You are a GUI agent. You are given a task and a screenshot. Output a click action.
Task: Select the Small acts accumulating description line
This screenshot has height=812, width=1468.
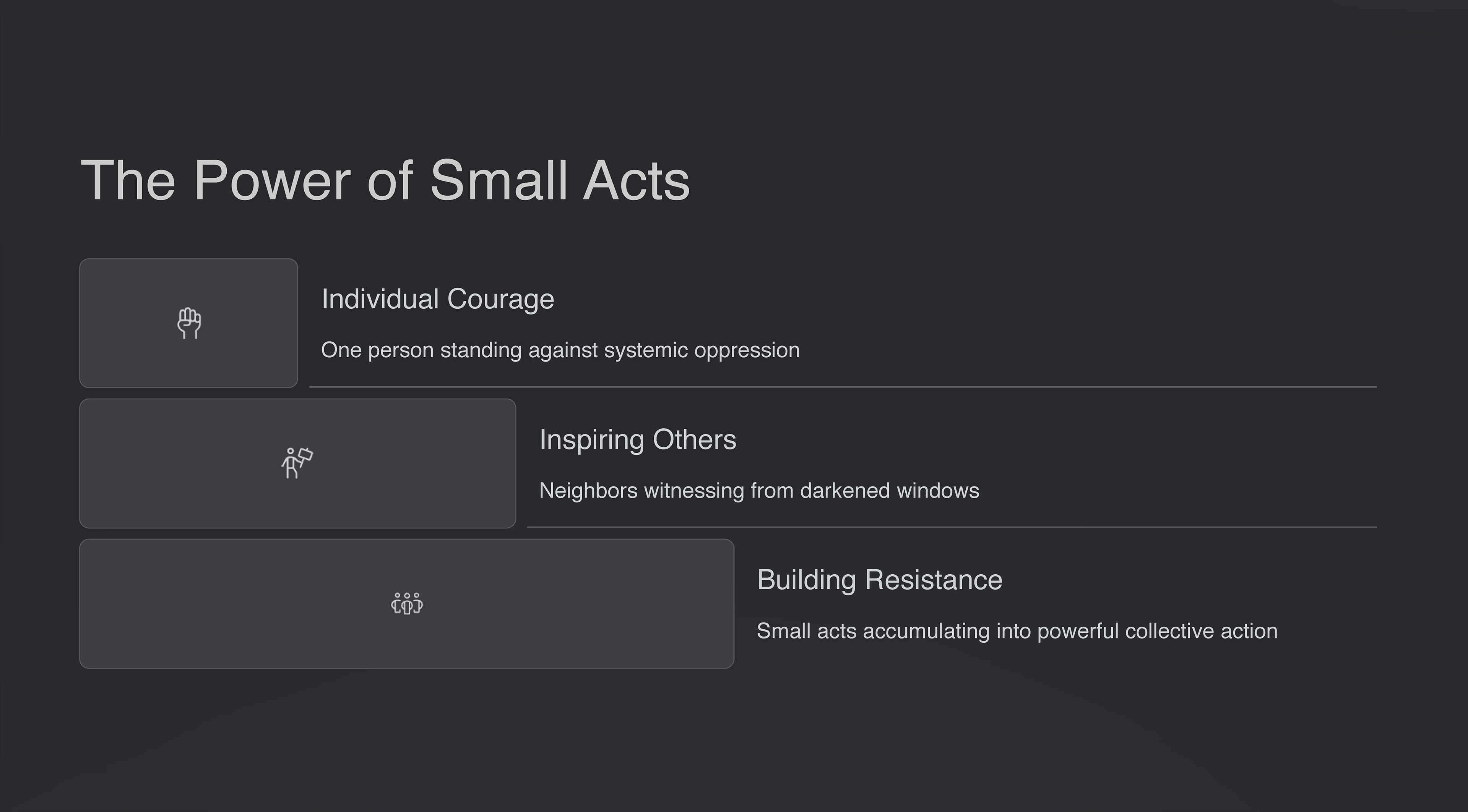pyautogui.click(x=1017, y=631)
